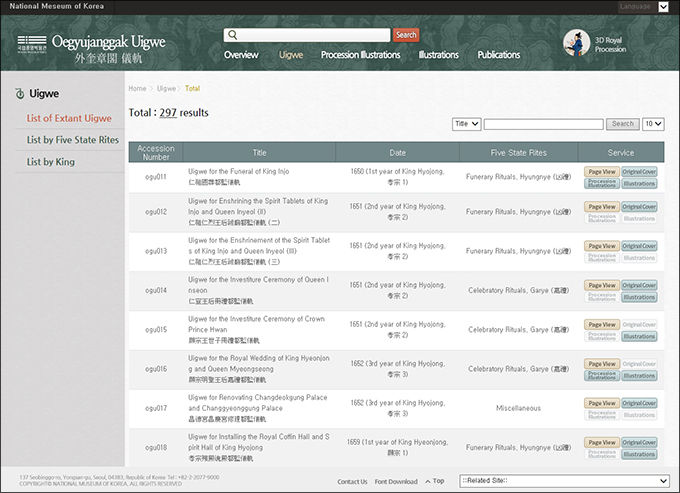680x493 pixels.
Task: Click Original Cover for ogu013
Action: coord(639,246)
